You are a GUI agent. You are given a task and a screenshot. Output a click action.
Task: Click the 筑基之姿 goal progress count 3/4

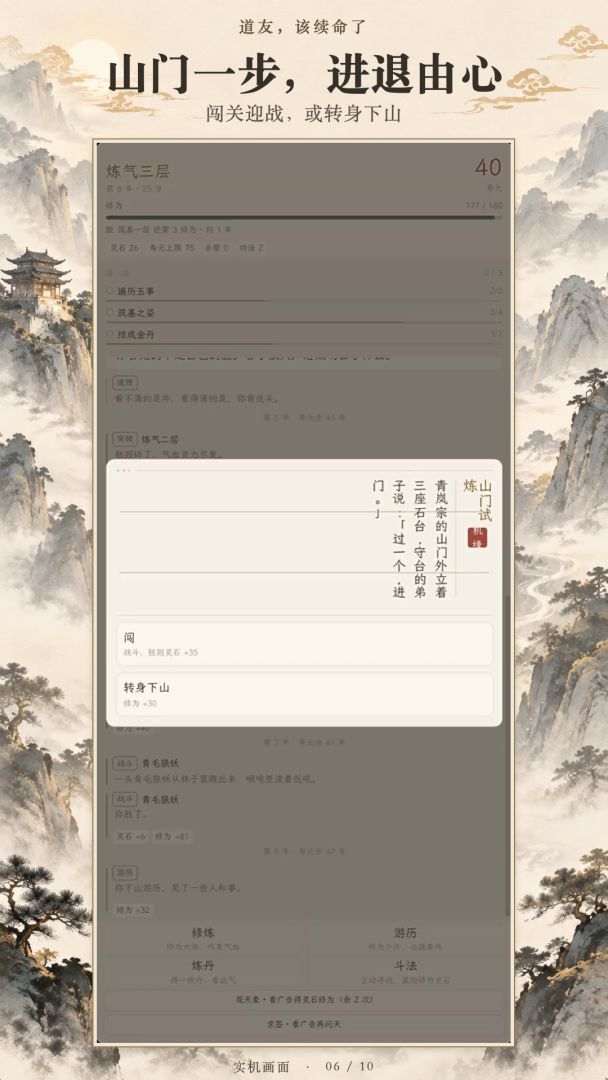pos(496,313)
